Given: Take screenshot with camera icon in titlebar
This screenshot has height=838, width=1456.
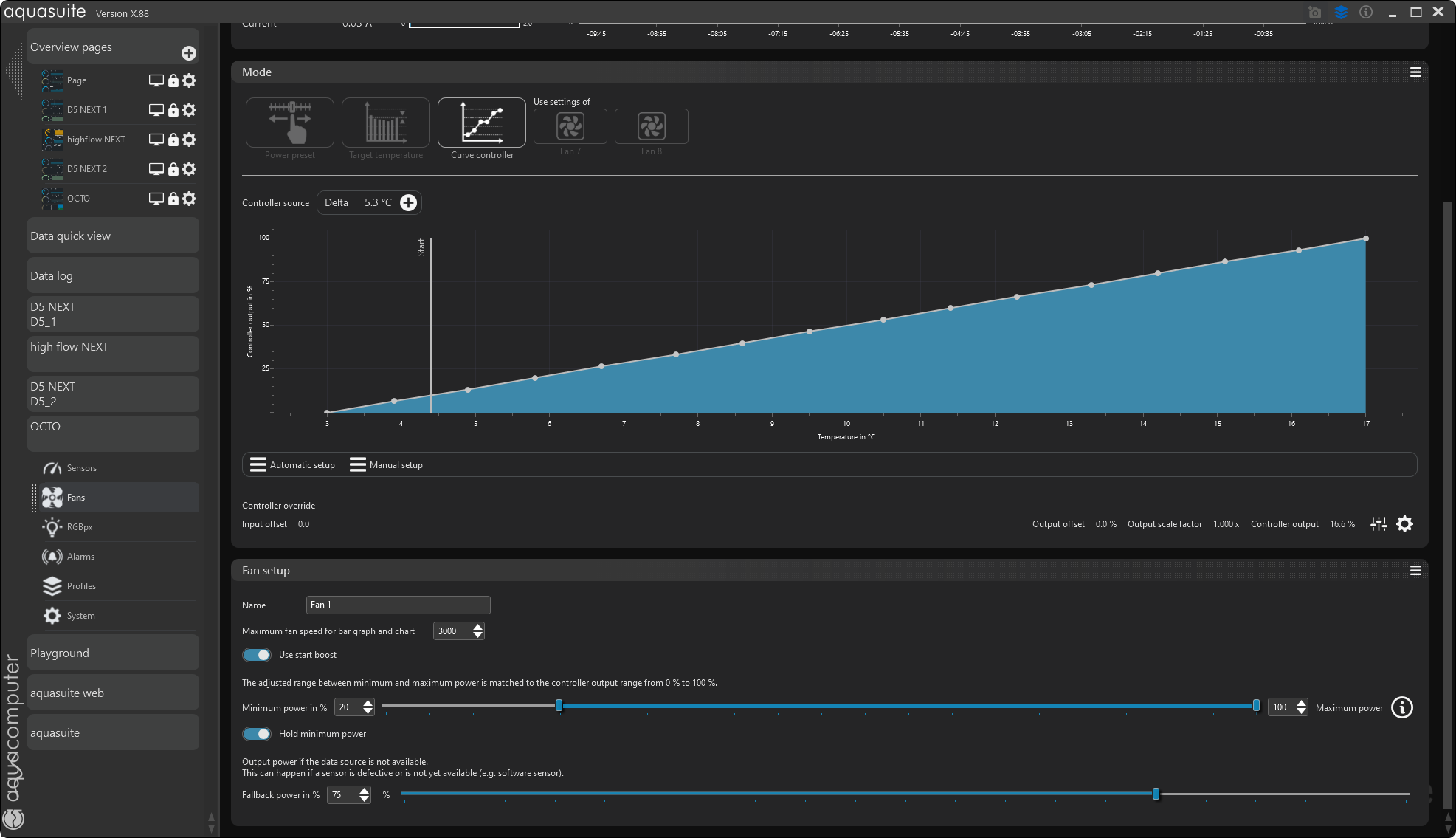Looking at the screenshot, I should [1314, 13].
